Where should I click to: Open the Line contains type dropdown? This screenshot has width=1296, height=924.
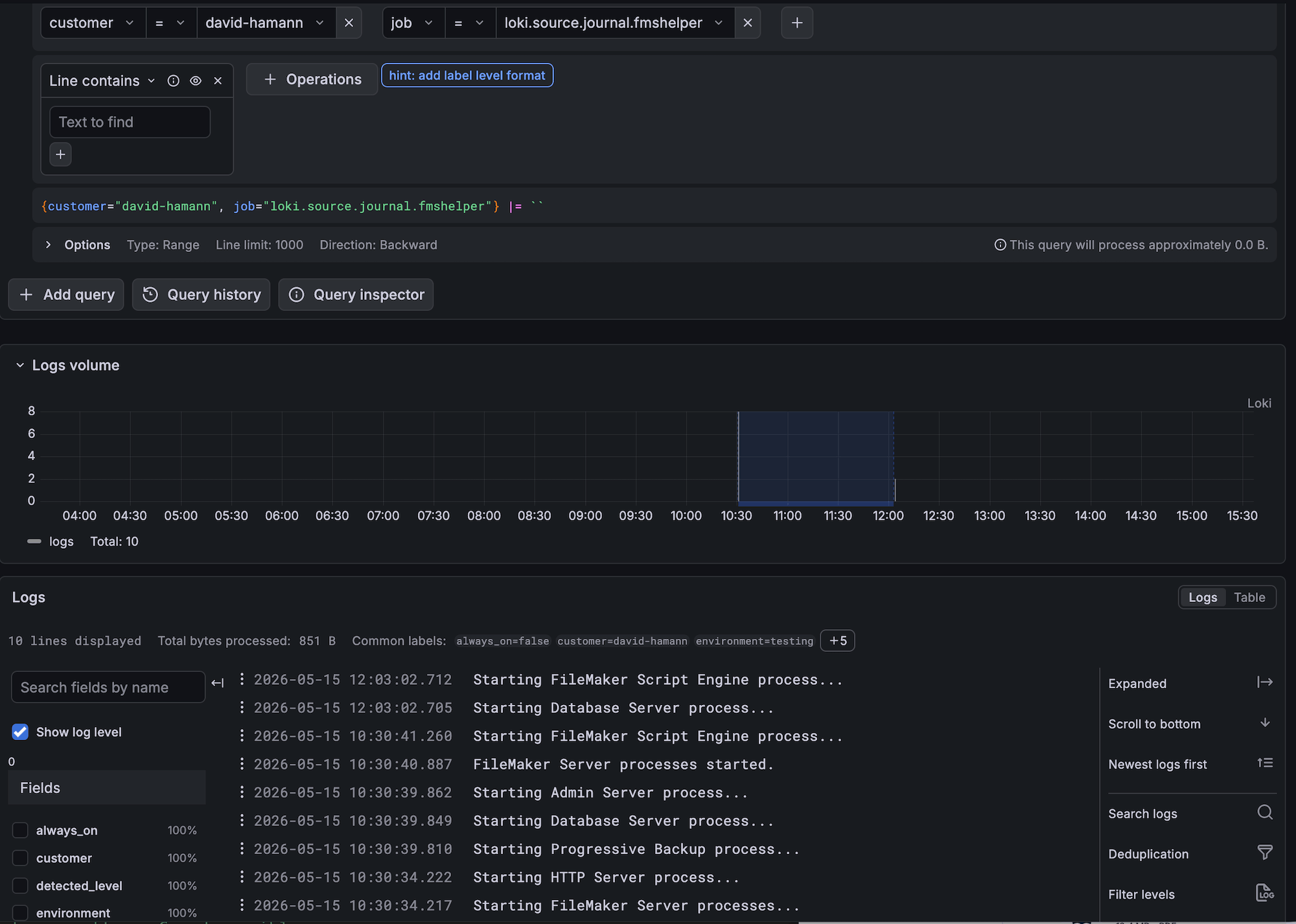102,80
